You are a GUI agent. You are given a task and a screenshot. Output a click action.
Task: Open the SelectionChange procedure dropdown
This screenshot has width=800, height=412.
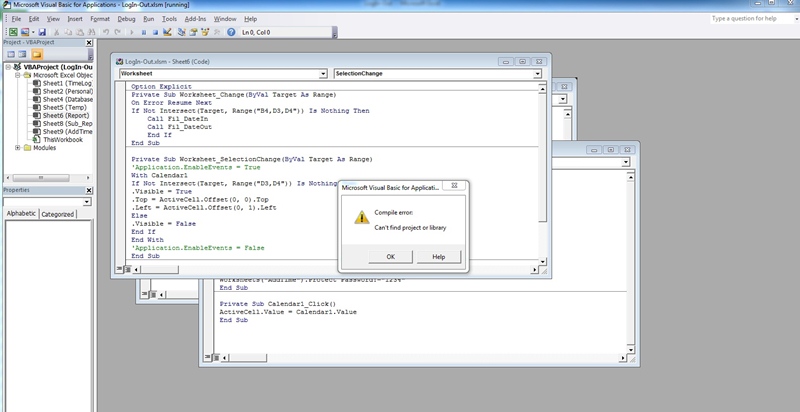pyautogui.click(x=537, y=73)
